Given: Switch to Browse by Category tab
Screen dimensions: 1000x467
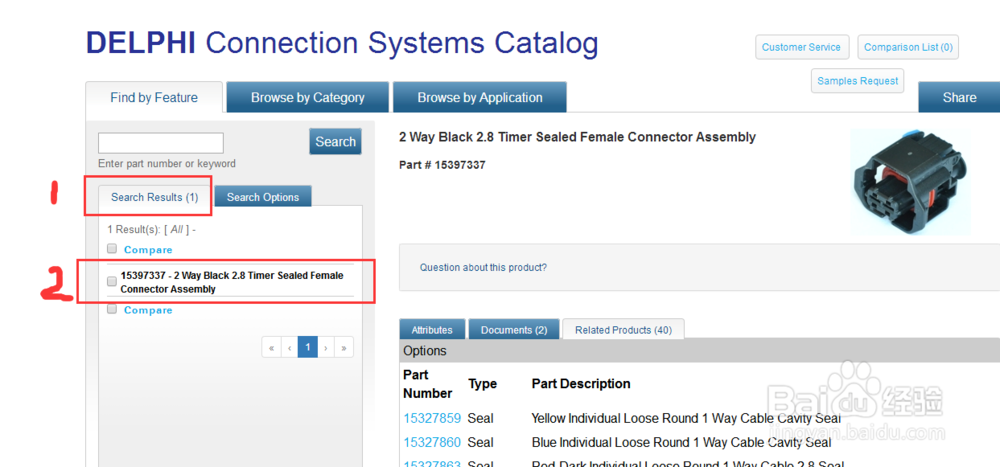Looking at the screenshot, I should click(307, 98).
